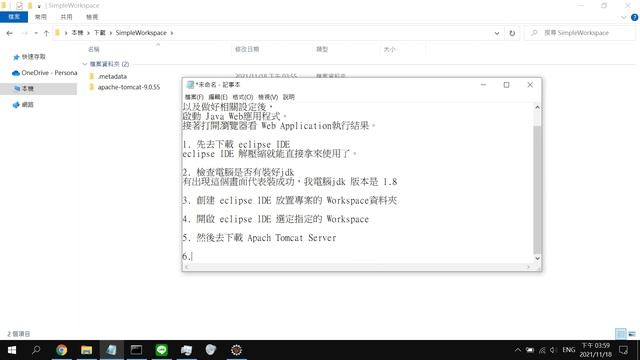The height and width of the screenshot is (360, 640).
Task: Place cursor on line beginning '3. 創建 eclipse IDE'
Action: tap(289, 200)
